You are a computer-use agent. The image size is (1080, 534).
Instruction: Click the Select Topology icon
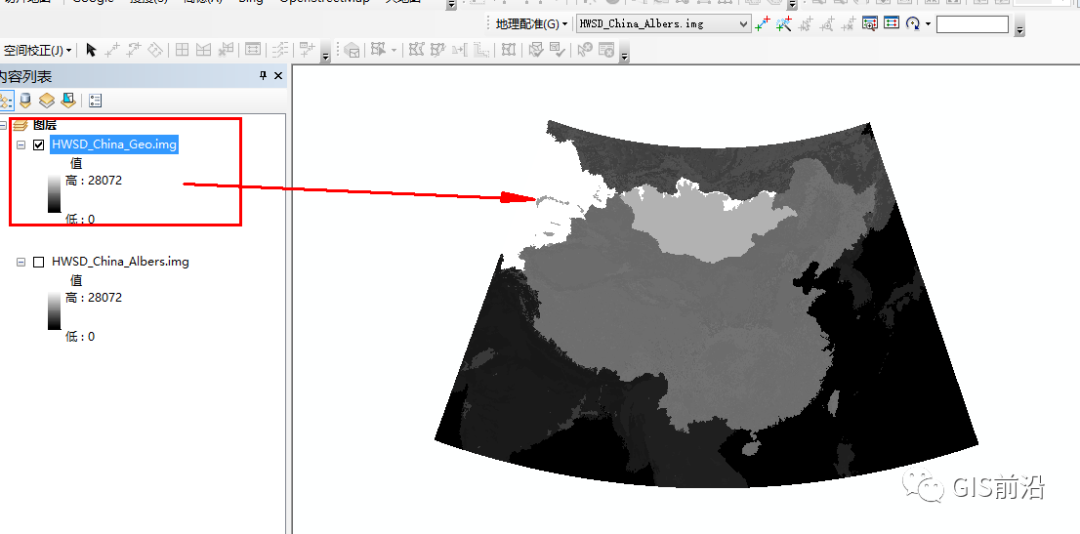click(352, 50)
